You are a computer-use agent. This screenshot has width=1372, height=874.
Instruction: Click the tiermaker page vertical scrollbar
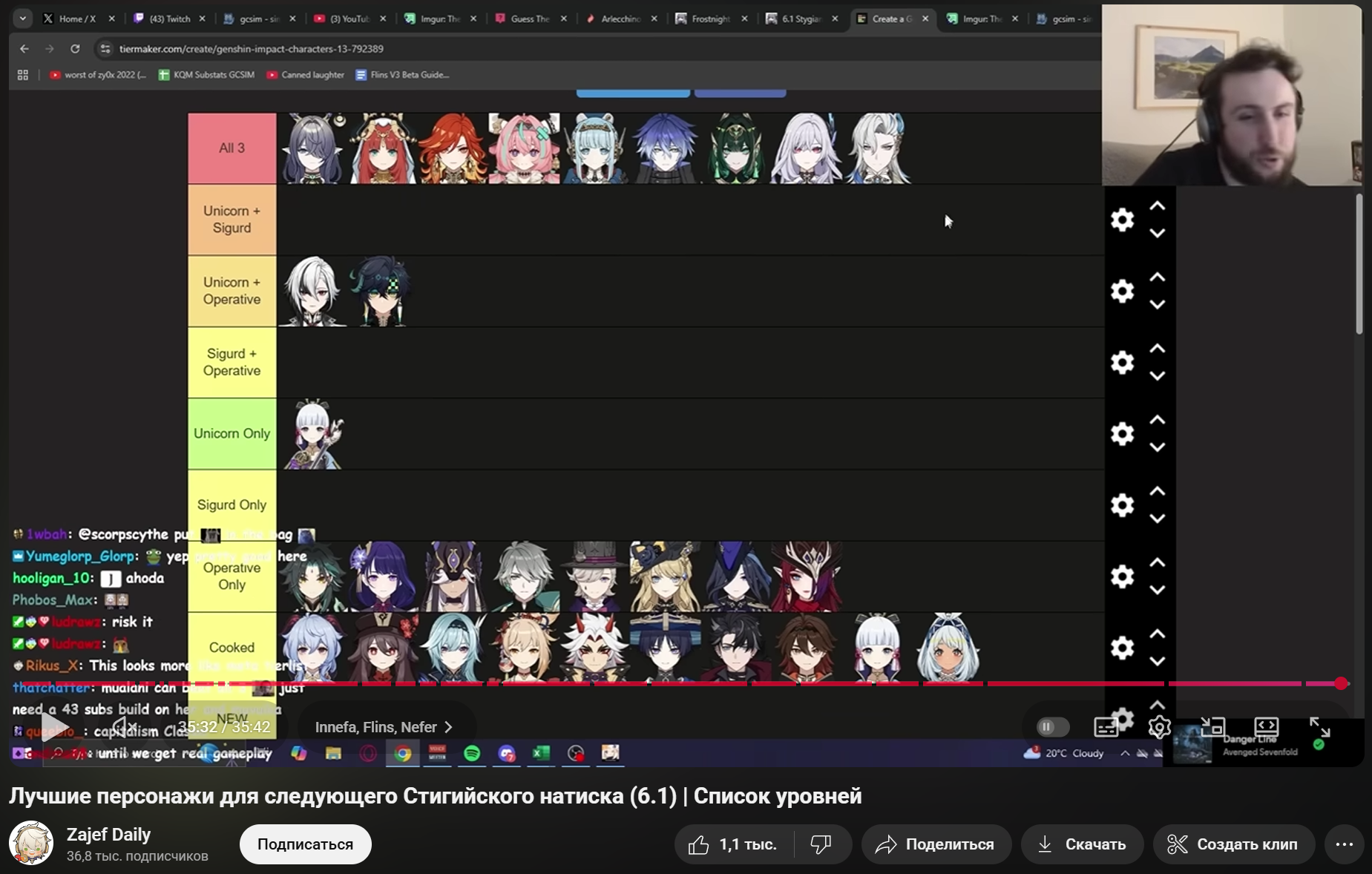pos(1359,263)
